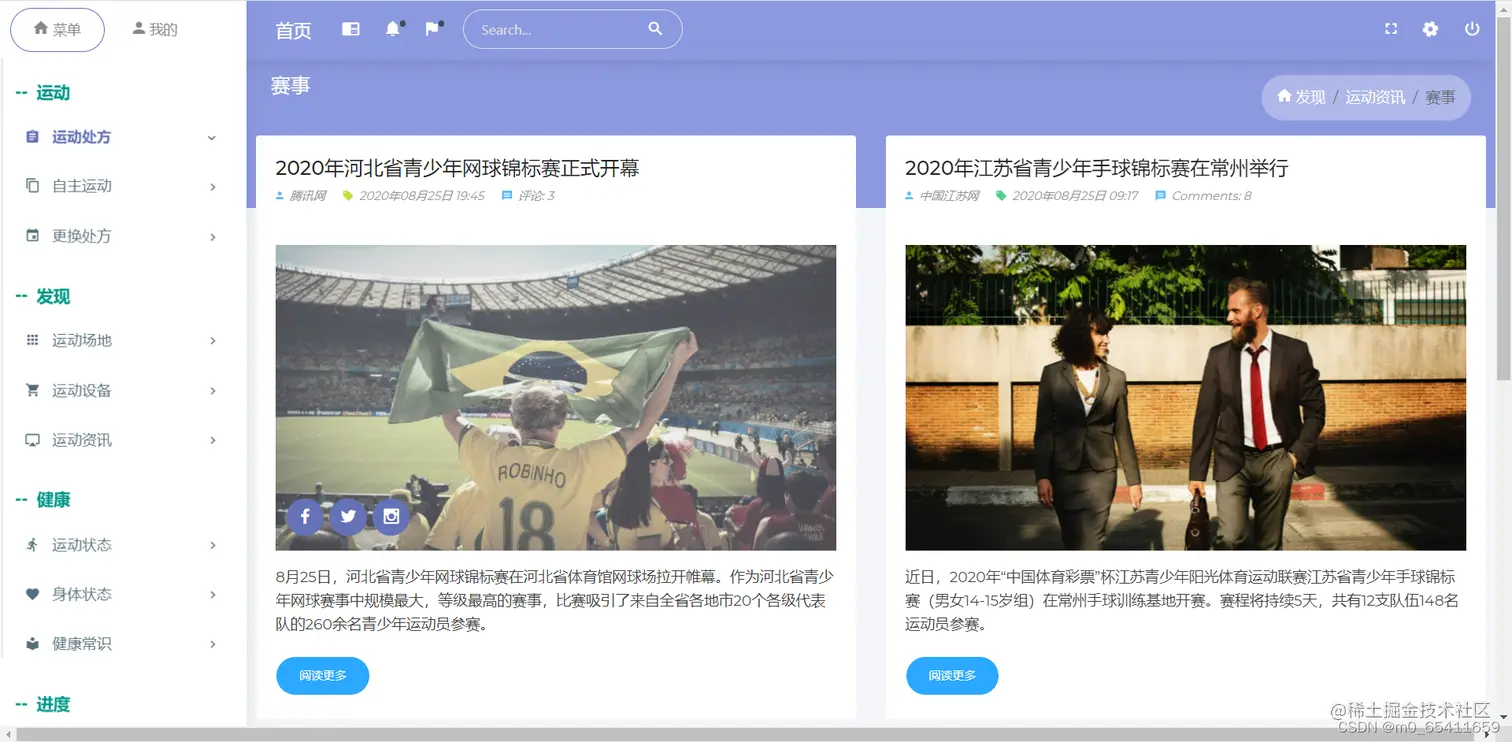
Task: Expand the 健康常识 sidebar item
Action: click(83, 644)
